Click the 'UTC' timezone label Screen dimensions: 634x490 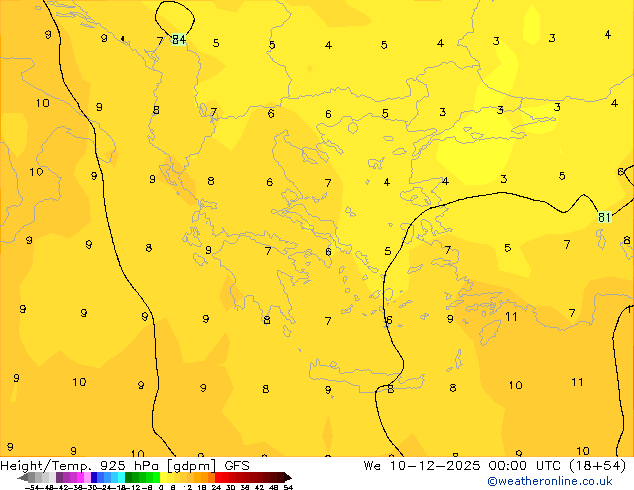coord(548,466)
